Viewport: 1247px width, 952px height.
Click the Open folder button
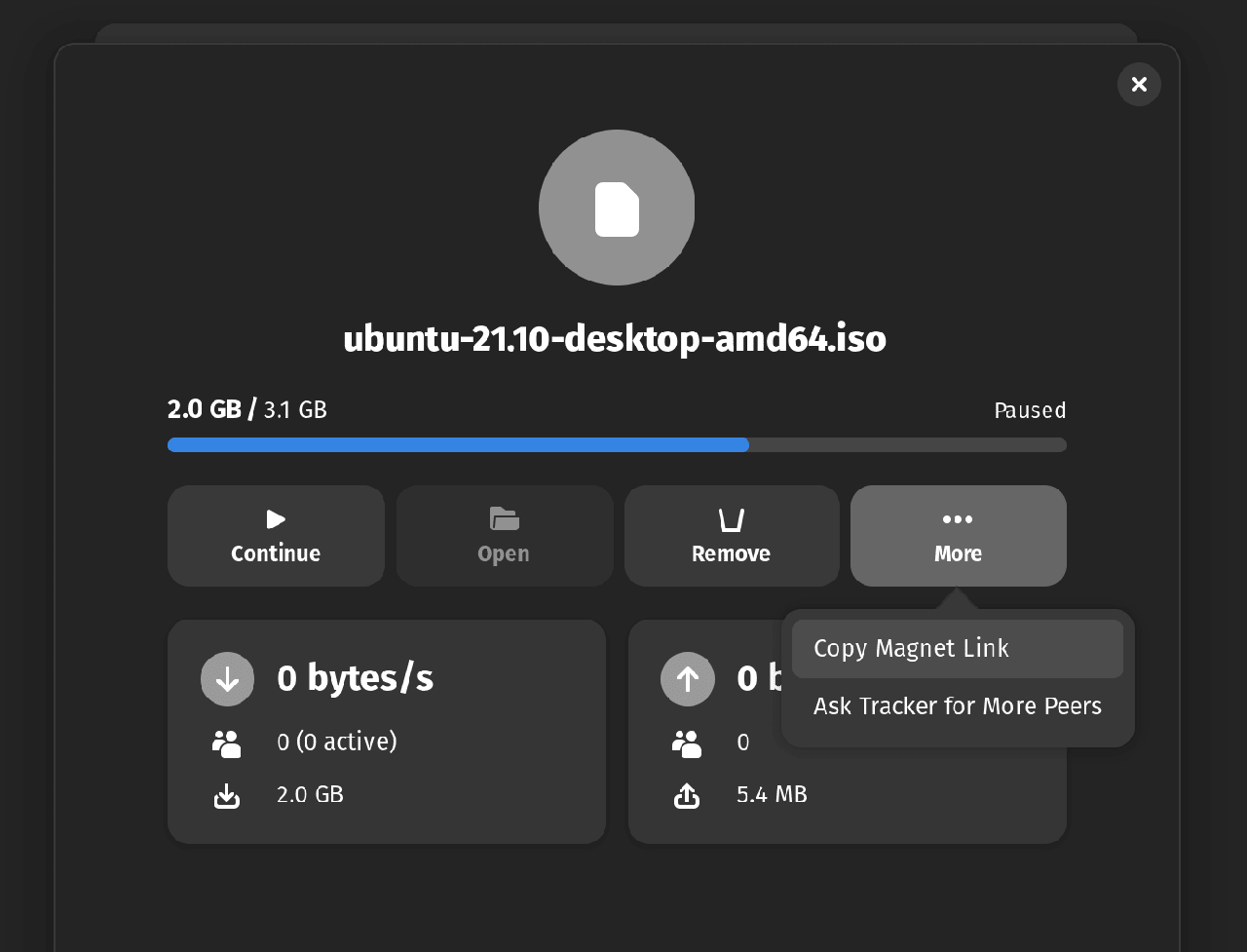pos(504,536)
